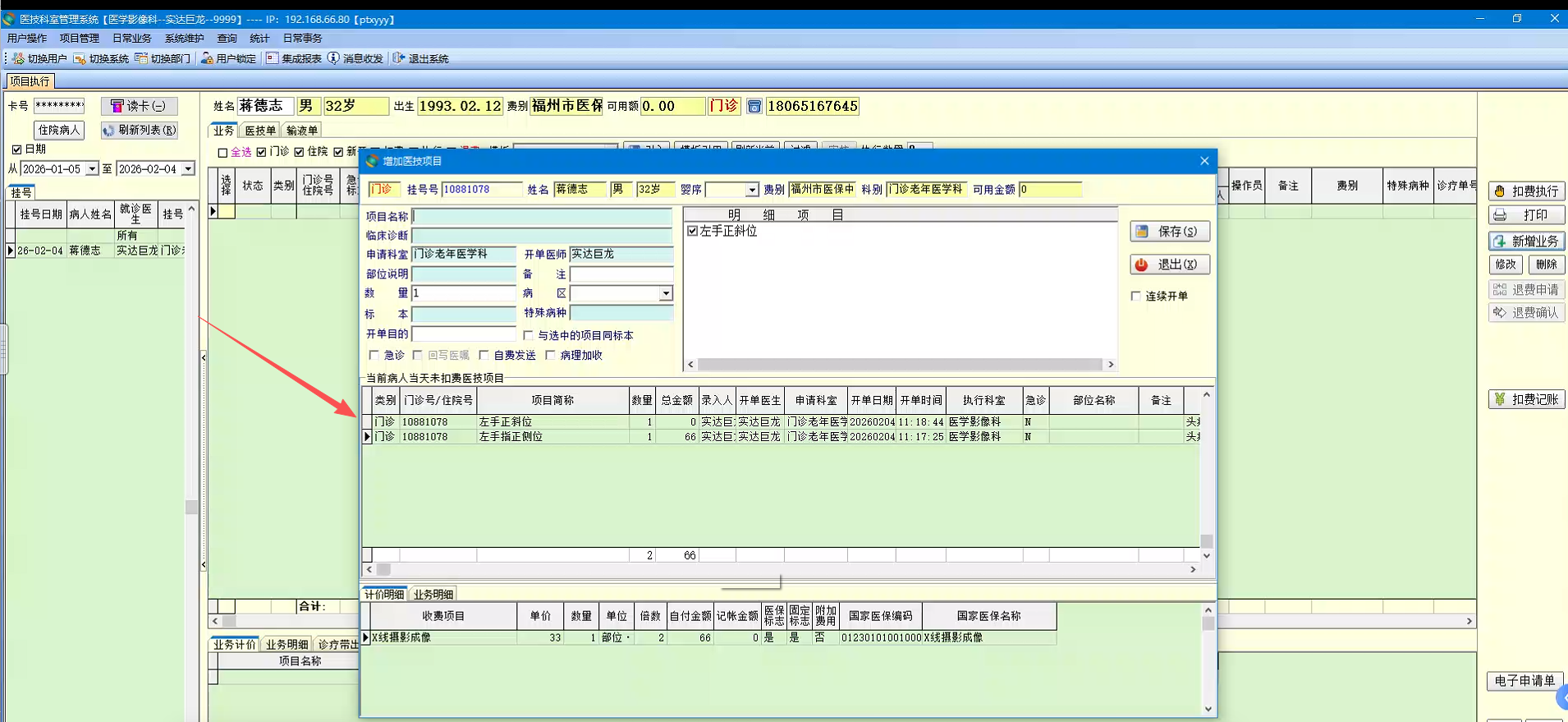
Task: Open the 系统维护 menu
Action: pyautogui.click(x=185, y=39)
